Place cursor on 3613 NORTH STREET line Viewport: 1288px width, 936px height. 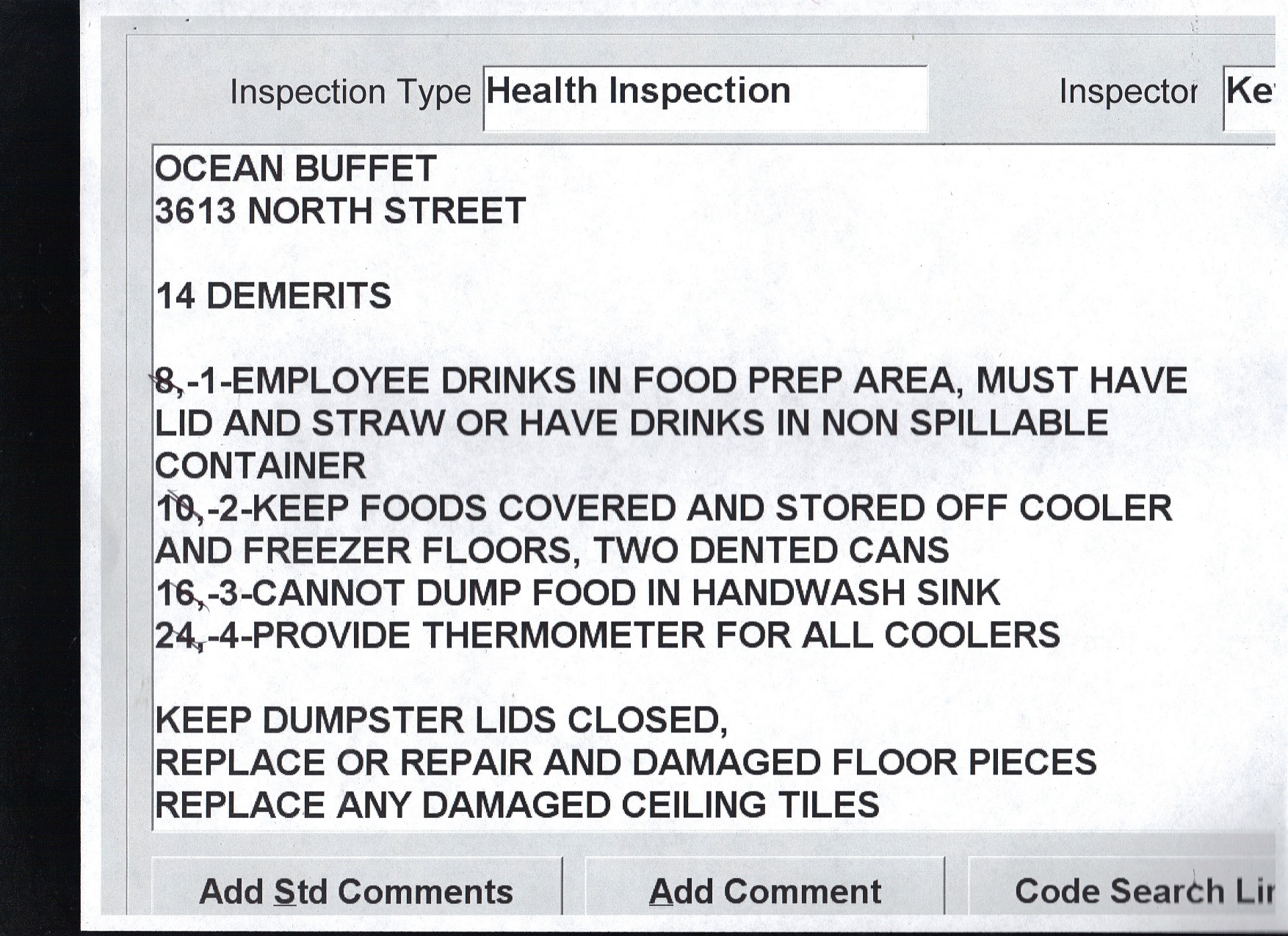tap(340, 211)
